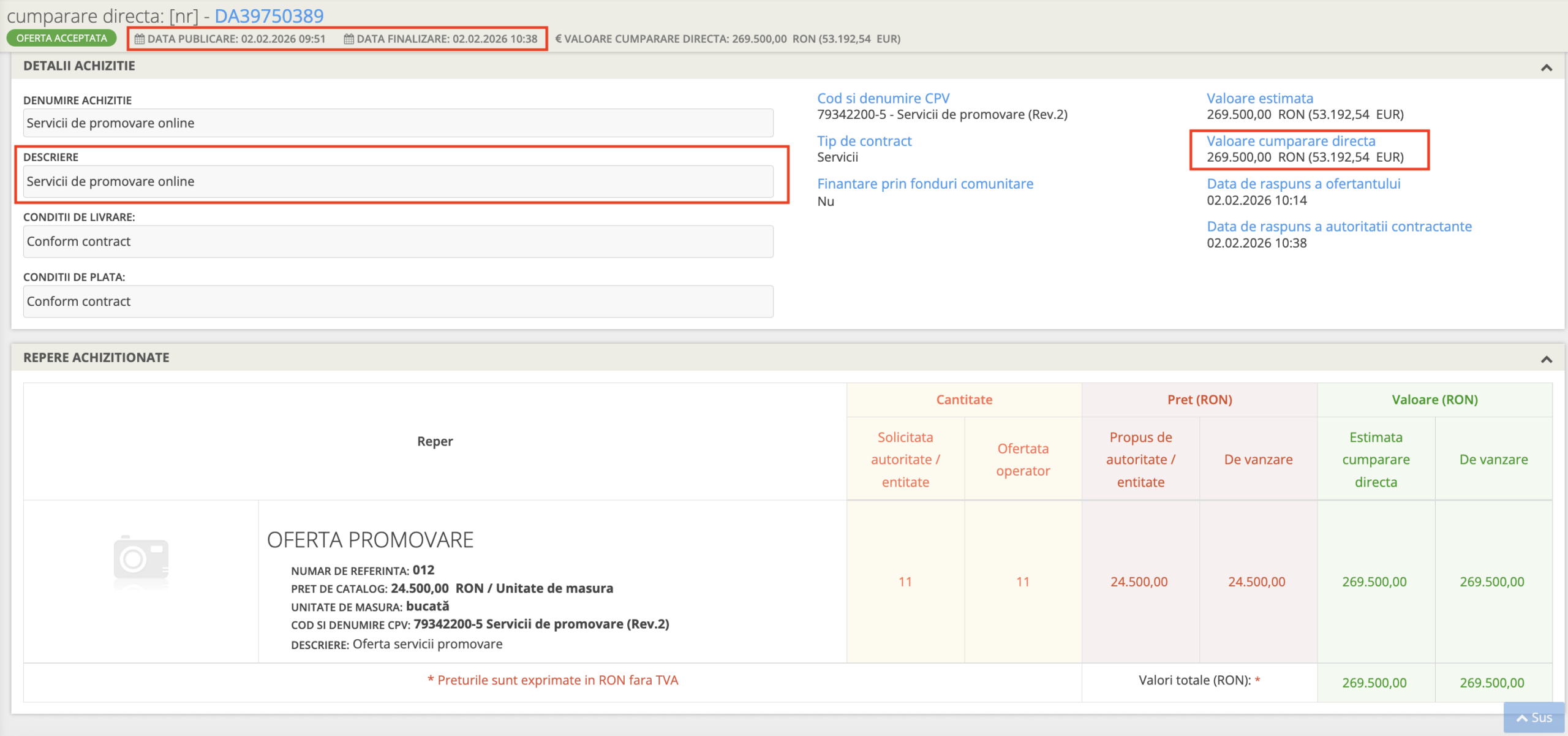Collapse the Detalii Achizitie section chevron
This screenshot has height=736, width=1568.
click(1546, 67)
